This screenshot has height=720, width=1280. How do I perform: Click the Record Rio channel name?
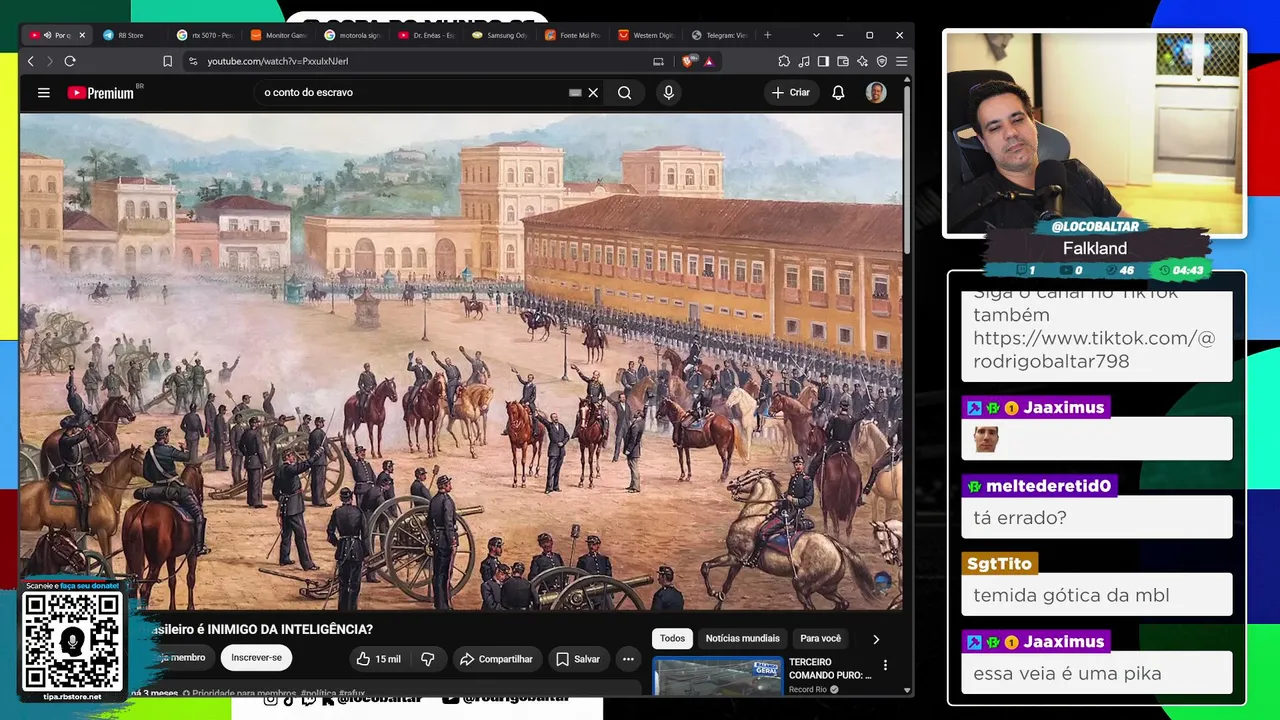[808, 690]
